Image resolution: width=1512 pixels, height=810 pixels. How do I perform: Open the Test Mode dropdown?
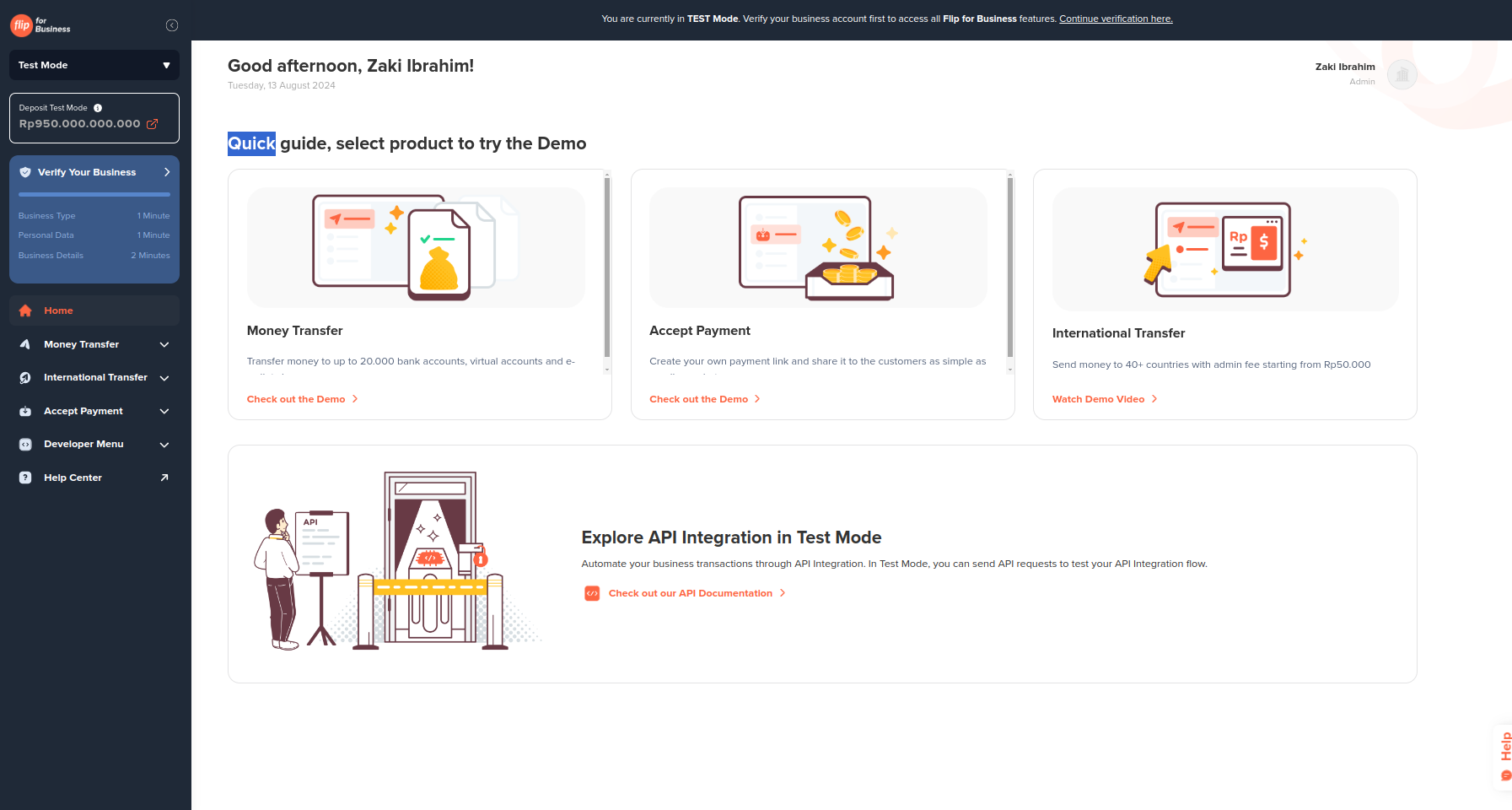(94, 65)
